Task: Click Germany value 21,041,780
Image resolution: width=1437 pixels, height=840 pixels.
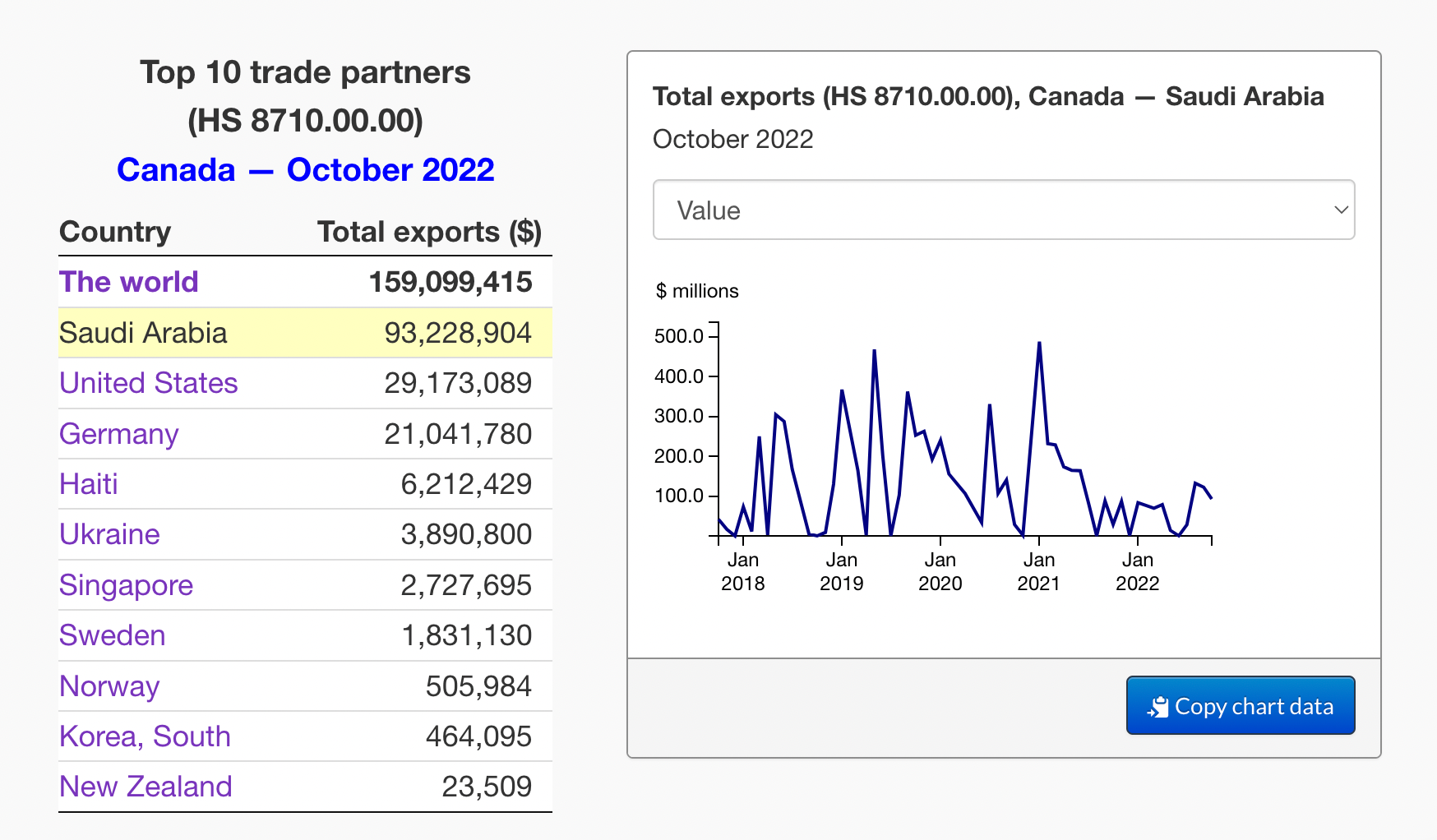Action: (x=458, y=434)
